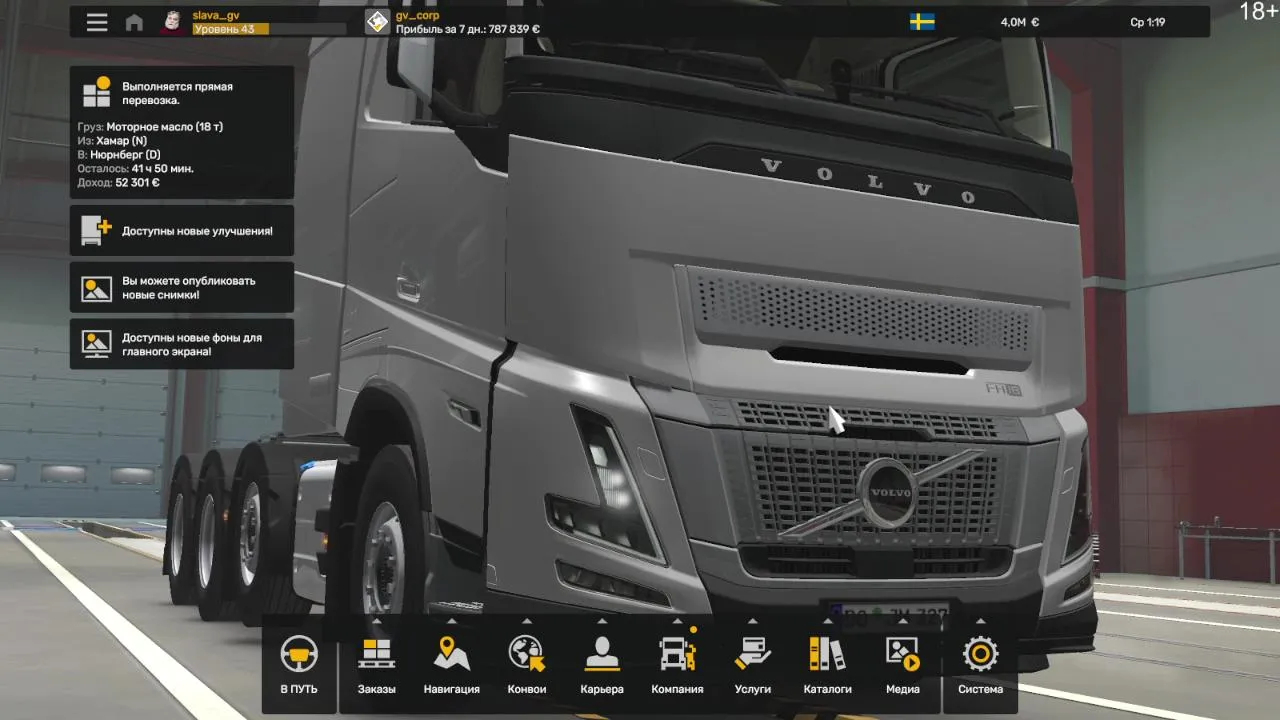Open the direct delivery job notification

182,132
